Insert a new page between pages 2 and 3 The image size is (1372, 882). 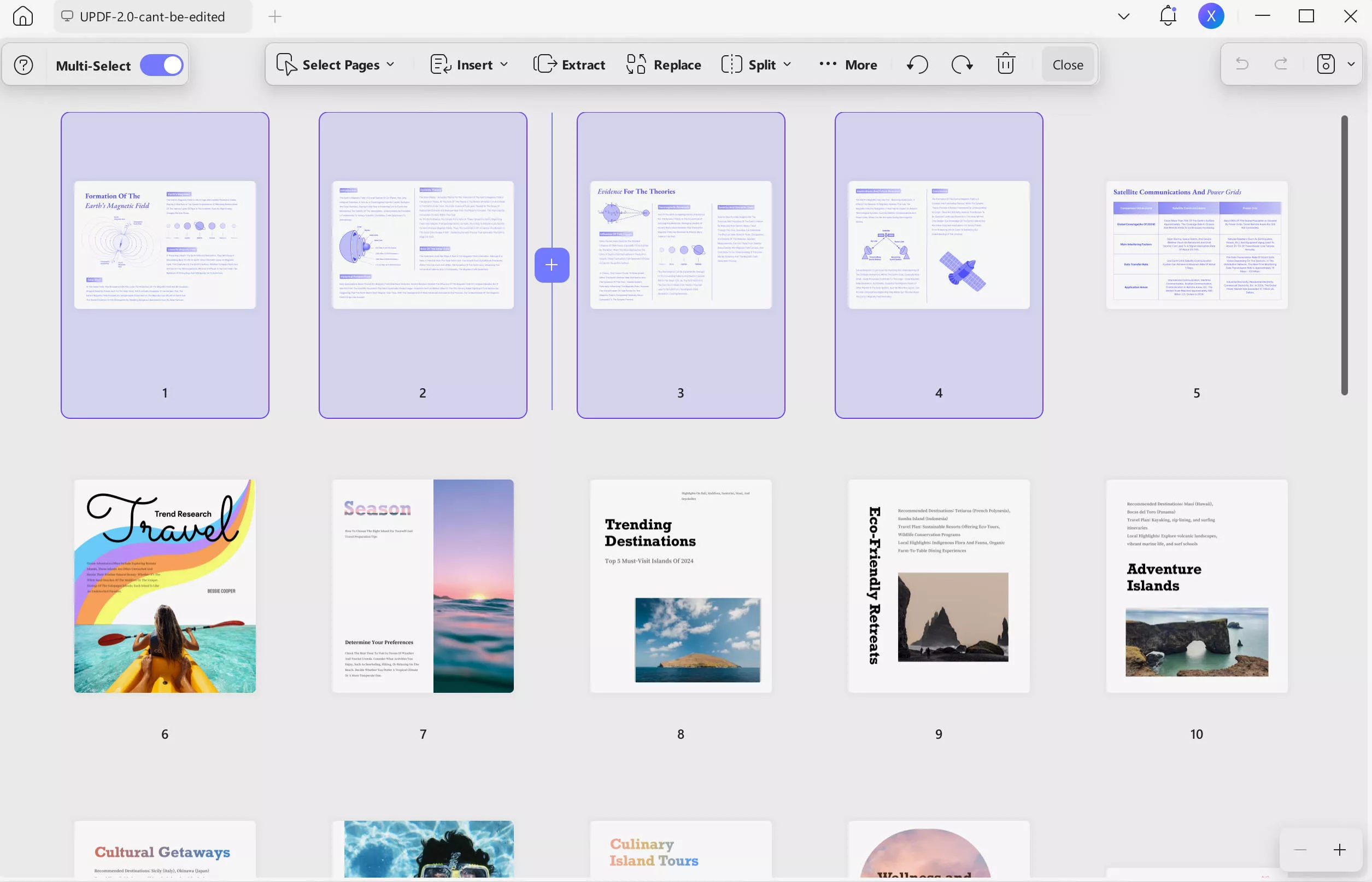point(551,264)
